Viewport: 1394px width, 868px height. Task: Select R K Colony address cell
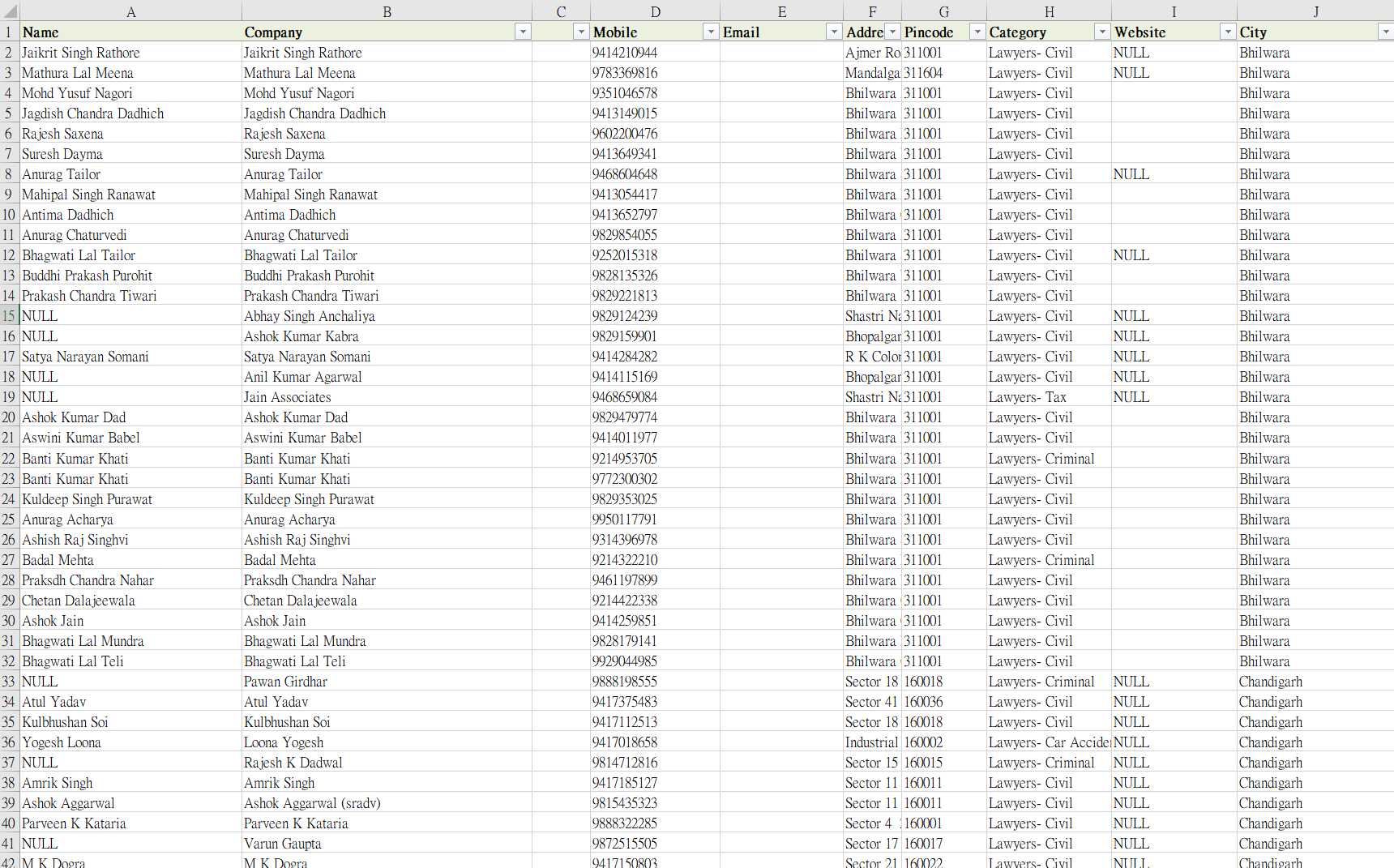point(872,357)
